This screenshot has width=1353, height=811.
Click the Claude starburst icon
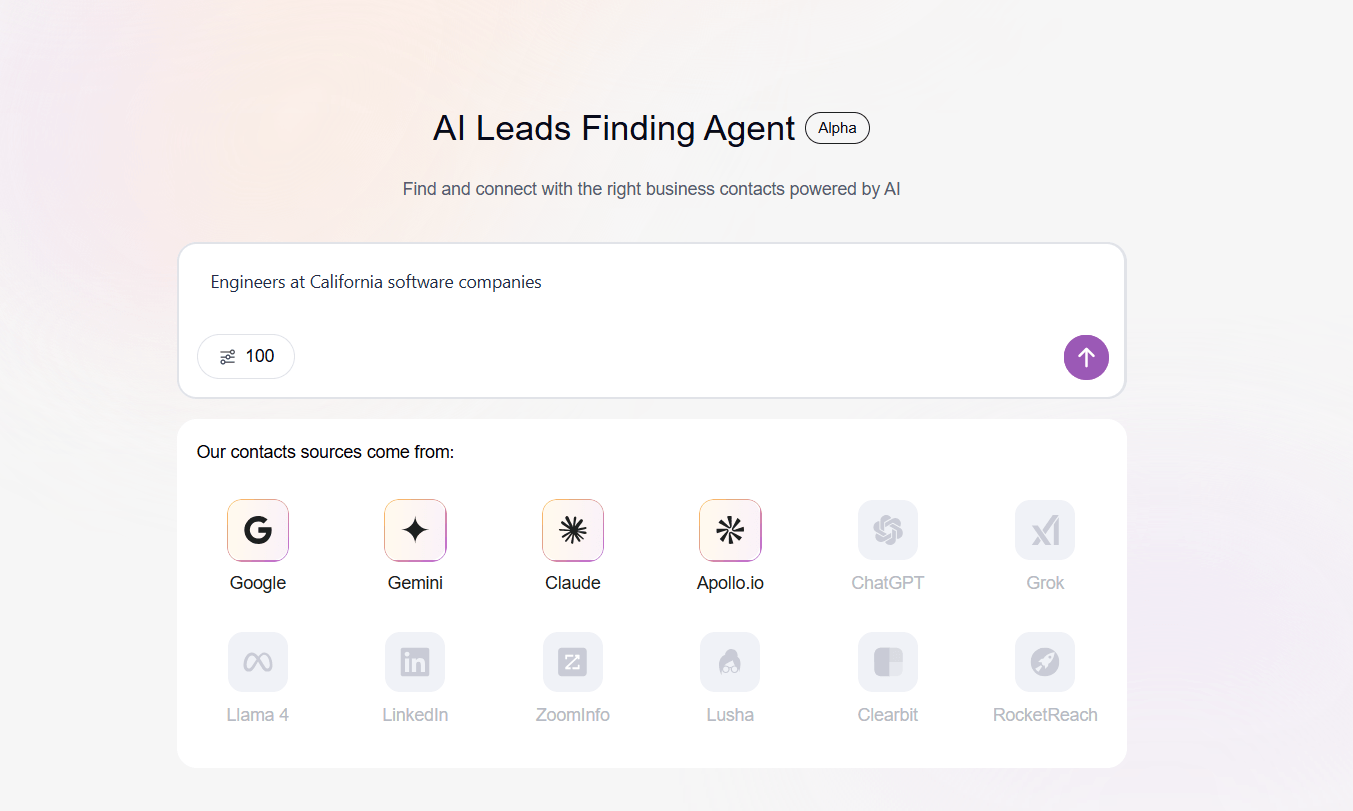[573, 530]
